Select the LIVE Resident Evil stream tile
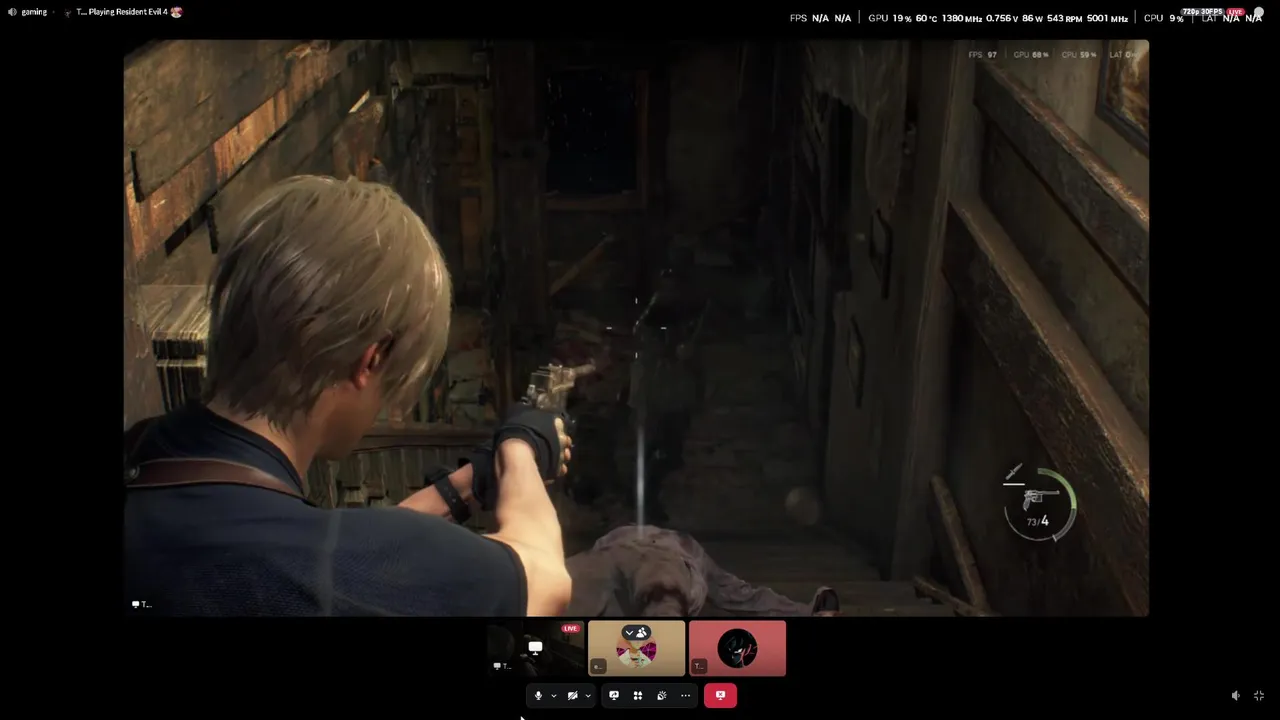 click(x=535, y=648)
